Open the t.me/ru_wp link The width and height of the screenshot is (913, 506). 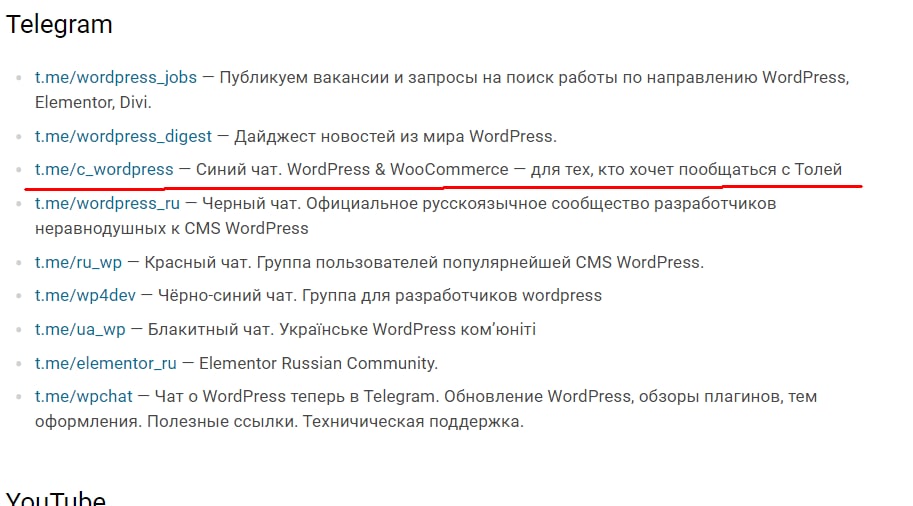tap(79, 263)
